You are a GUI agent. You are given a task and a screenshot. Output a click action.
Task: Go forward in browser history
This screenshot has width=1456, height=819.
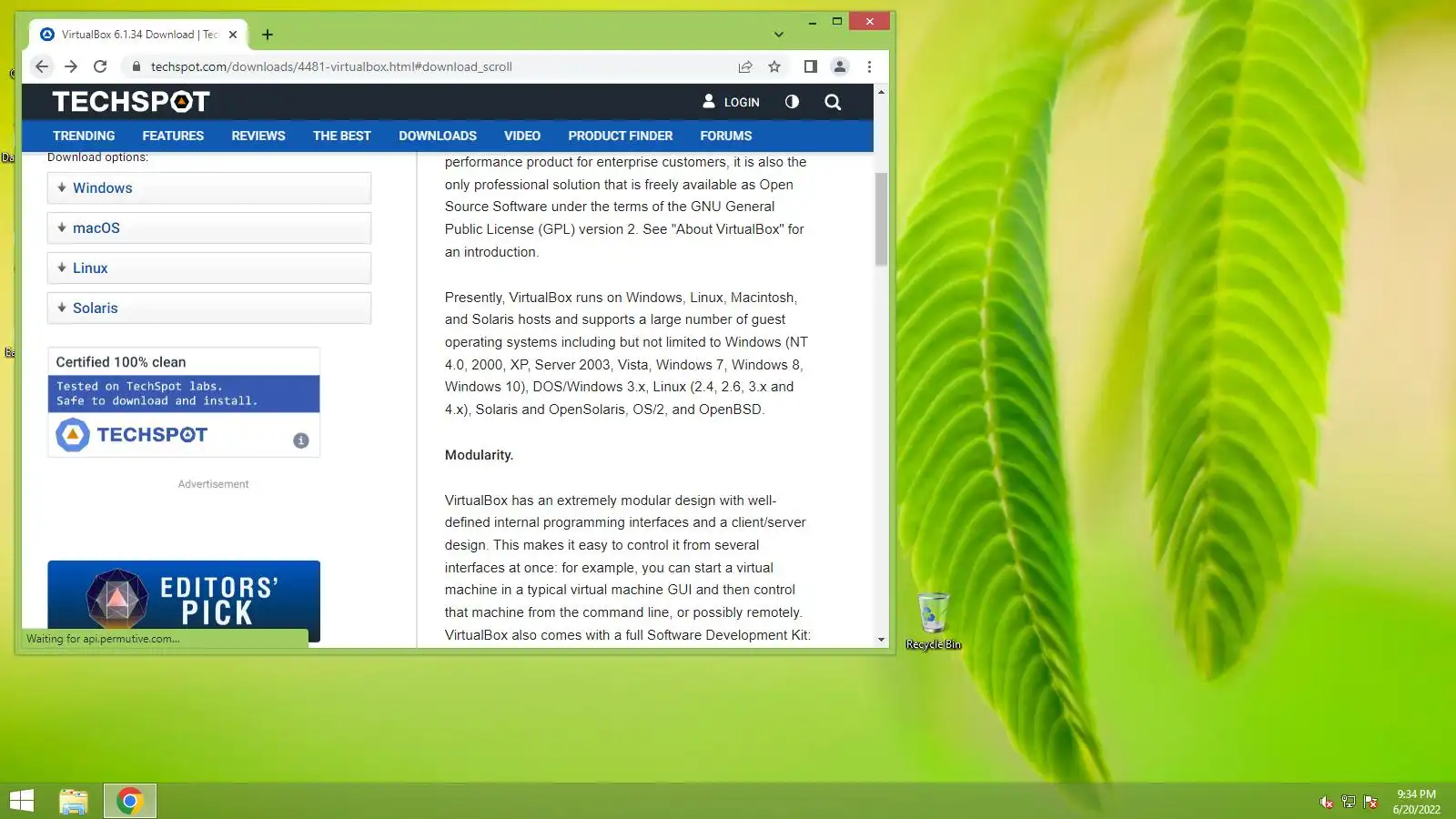[x=71, y=66]
